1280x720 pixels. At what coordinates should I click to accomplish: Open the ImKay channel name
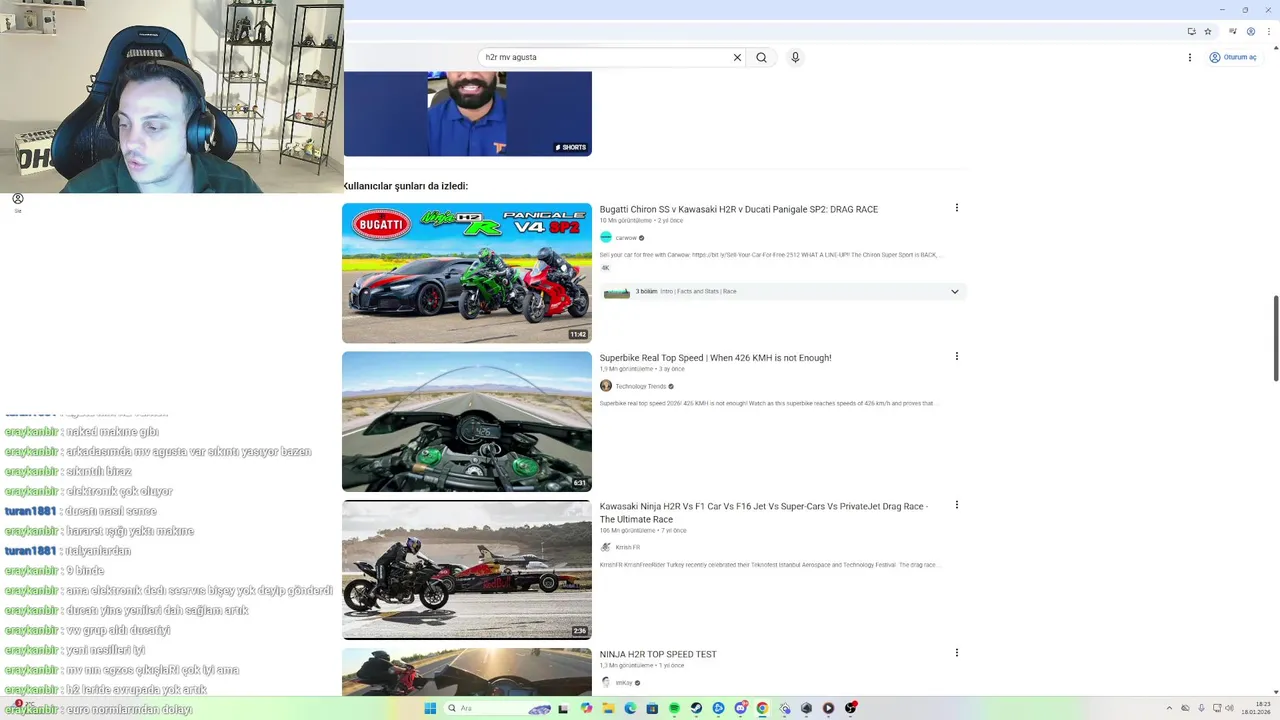pos(624,683)
